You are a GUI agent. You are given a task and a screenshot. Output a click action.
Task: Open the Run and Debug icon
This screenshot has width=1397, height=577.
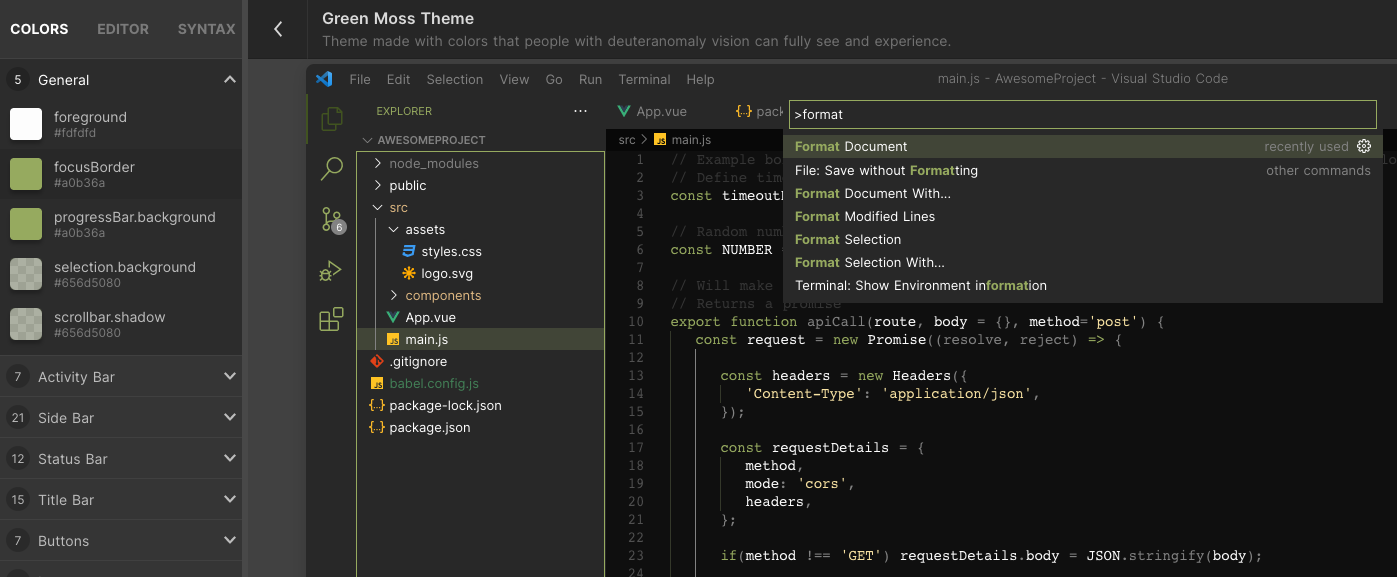pos(331,270)
